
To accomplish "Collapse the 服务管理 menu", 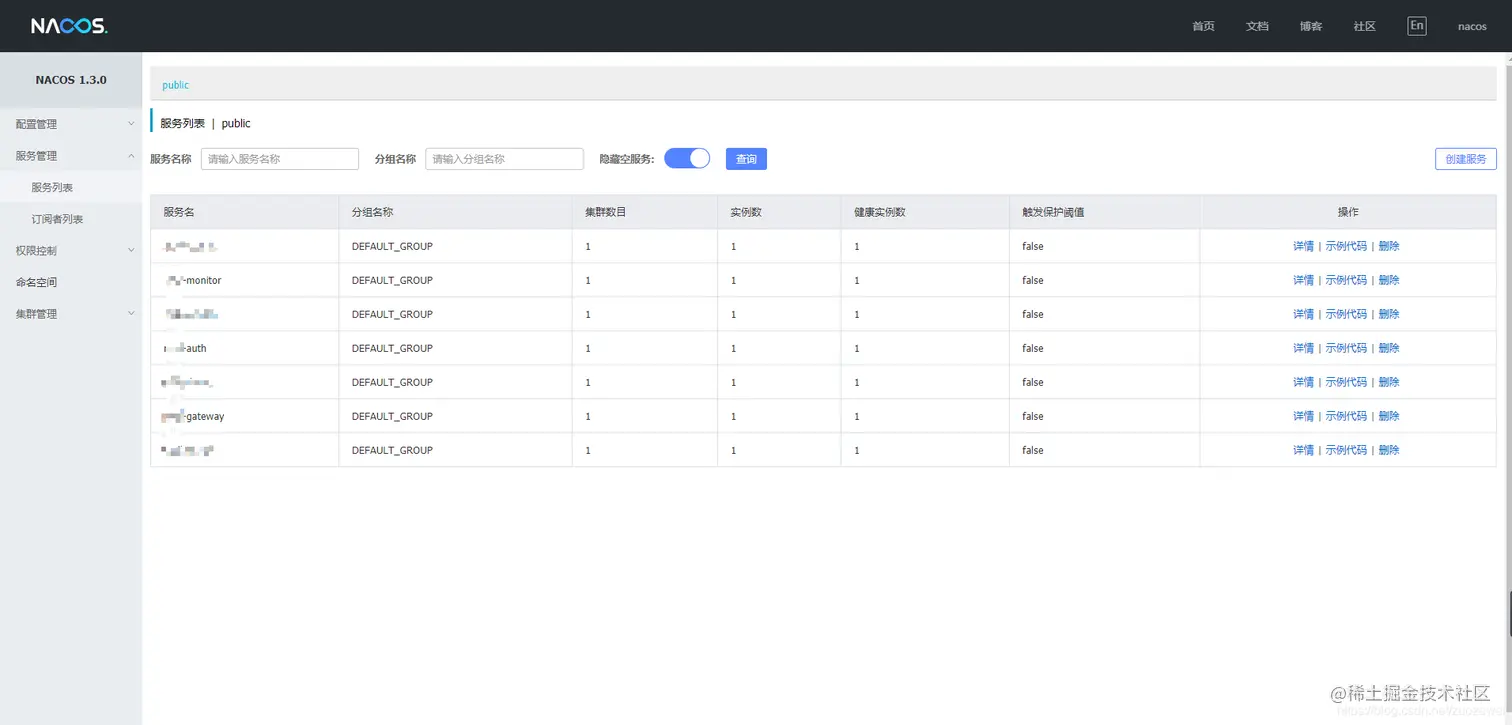I will 71,156.
